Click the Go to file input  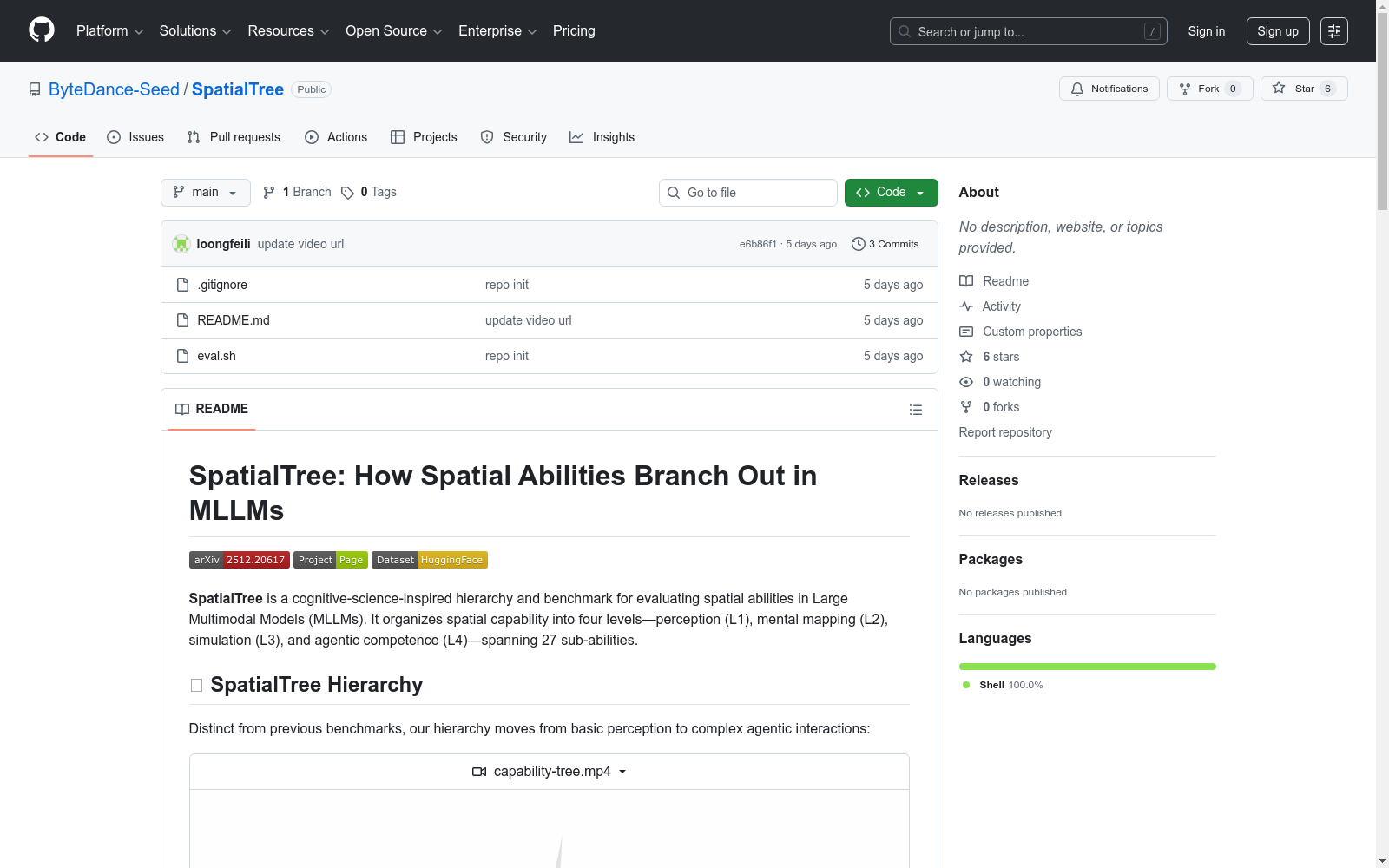click(748, 193)
